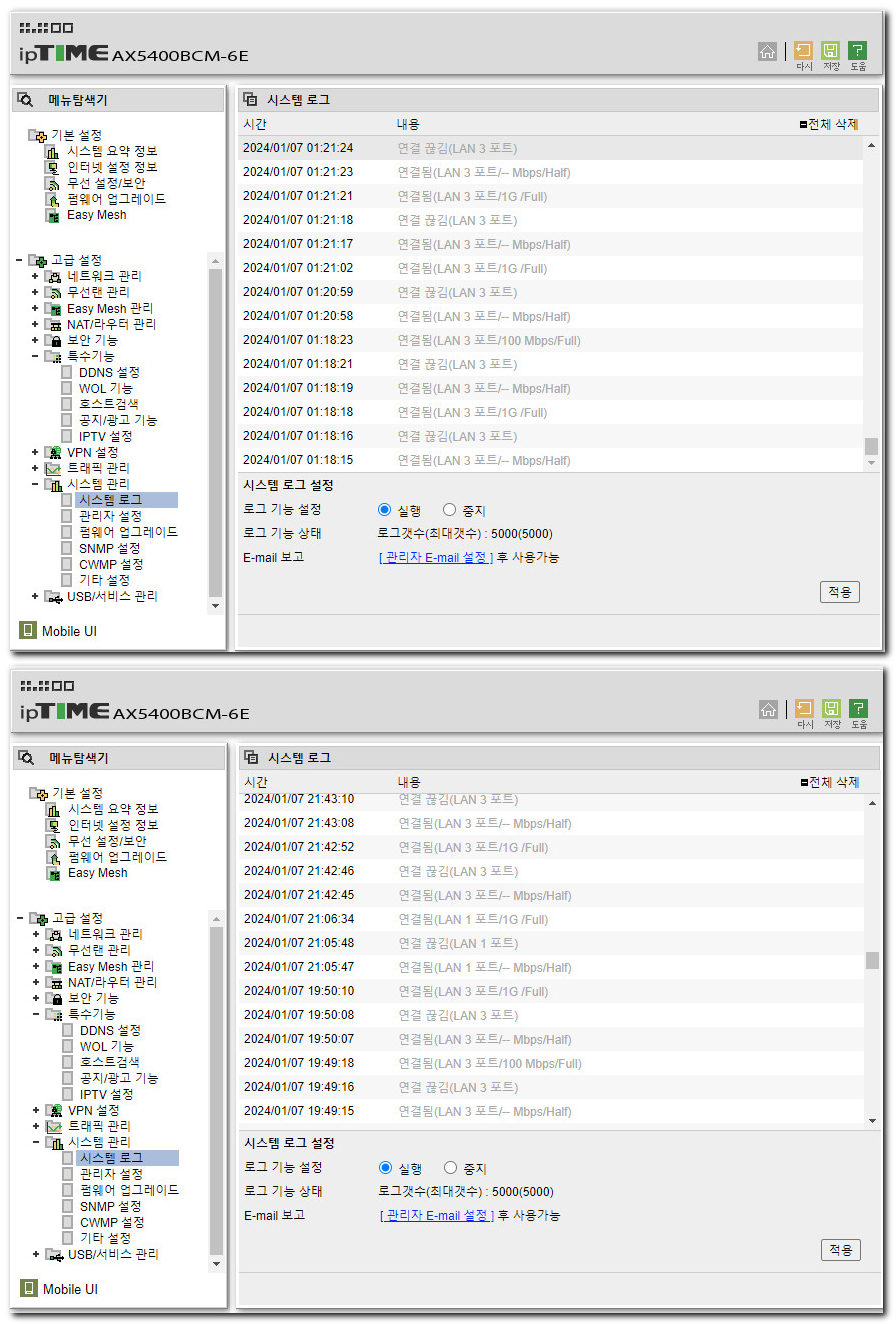Viewport: 896px width, 1324px height.
Task: Open WOL 기능 in lower window tree
Action: click(x=107, y=1046)
